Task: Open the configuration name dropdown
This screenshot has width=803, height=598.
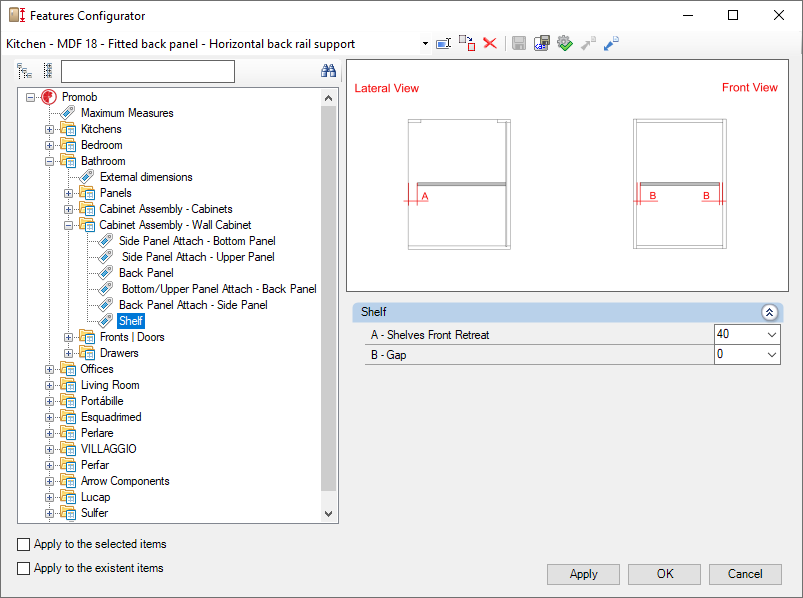Action: [x=425, y=44]
